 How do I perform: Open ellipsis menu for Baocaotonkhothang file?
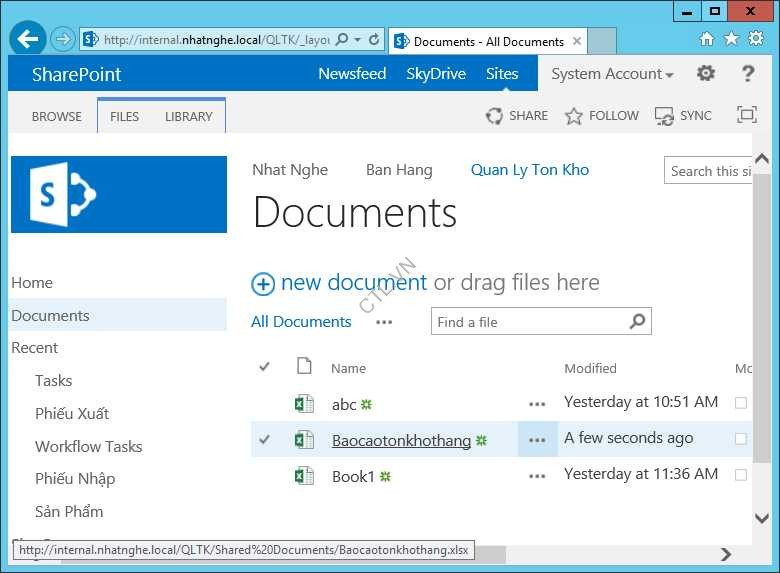537,440
